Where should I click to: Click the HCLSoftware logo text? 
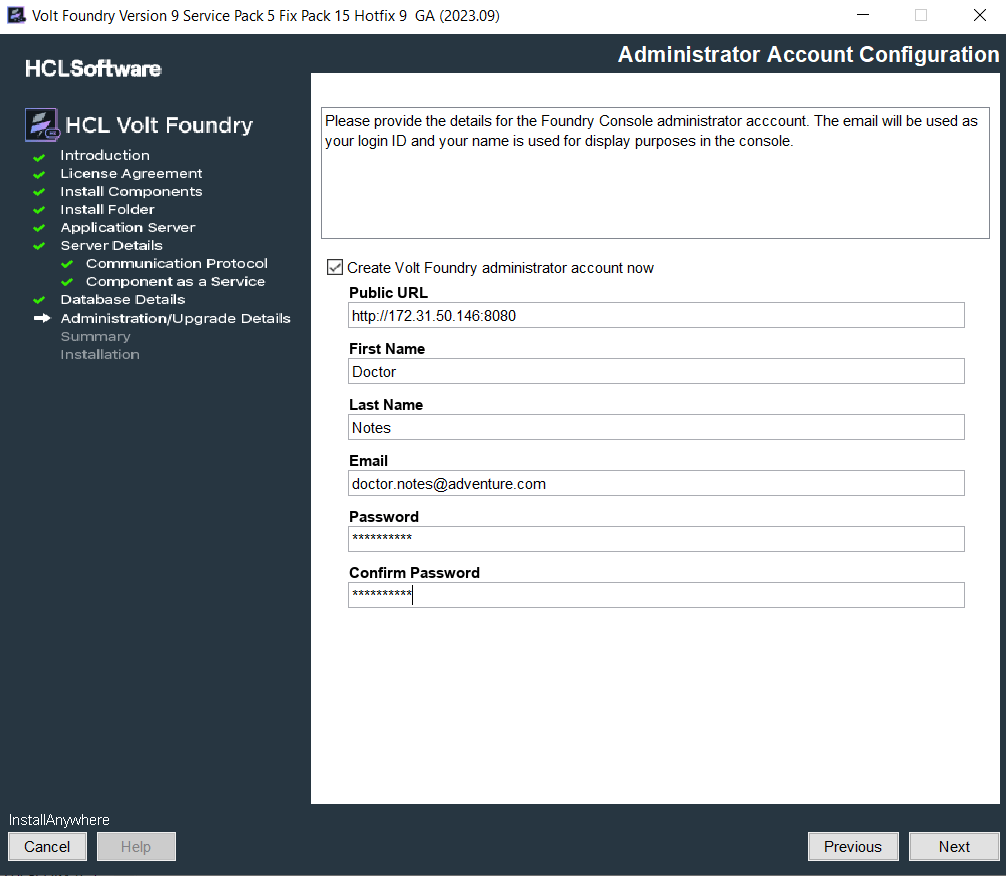(x=93, y=69)
